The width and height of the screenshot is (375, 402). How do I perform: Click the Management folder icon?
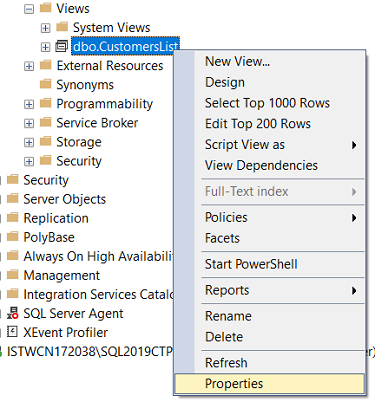click(13, 274)
